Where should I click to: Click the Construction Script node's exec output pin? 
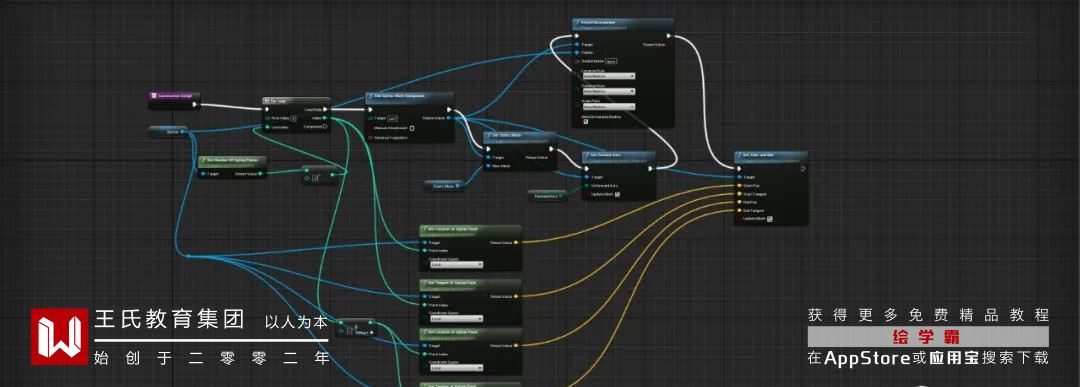(x=195, y=105)
